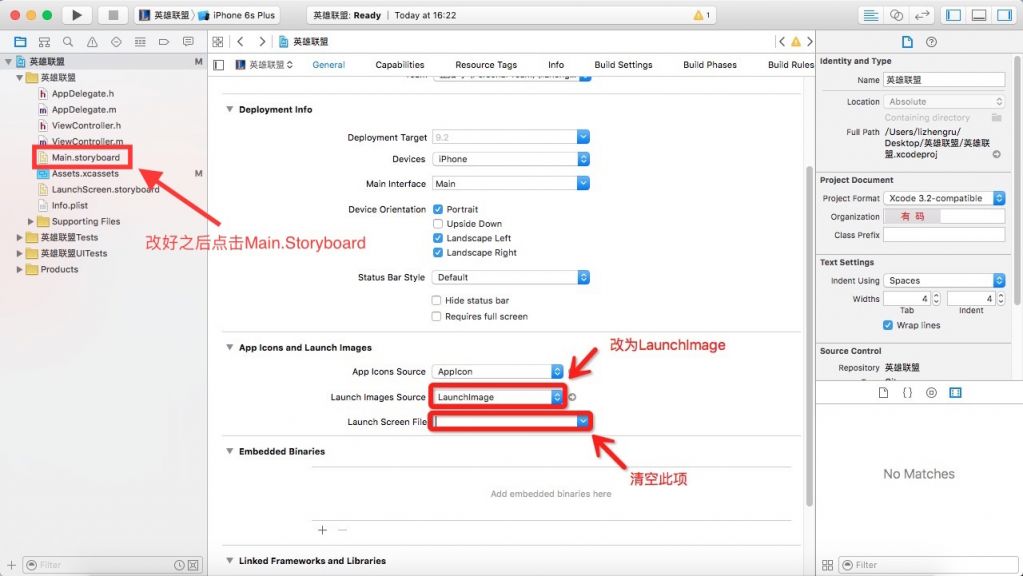Screen dimensions: 1023x576
Task: Click the Organization text field
Action: [942, 216]
